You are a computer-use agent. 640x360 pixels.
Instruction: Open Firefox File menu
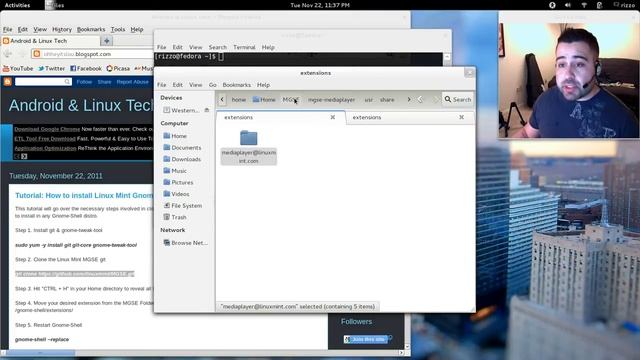[8, 29]
